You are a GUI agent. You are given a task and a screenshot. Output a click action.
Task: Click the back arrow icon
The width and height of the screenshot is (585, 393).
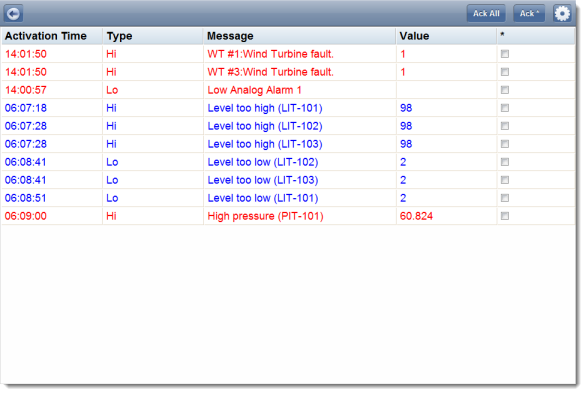coord(13,14)
